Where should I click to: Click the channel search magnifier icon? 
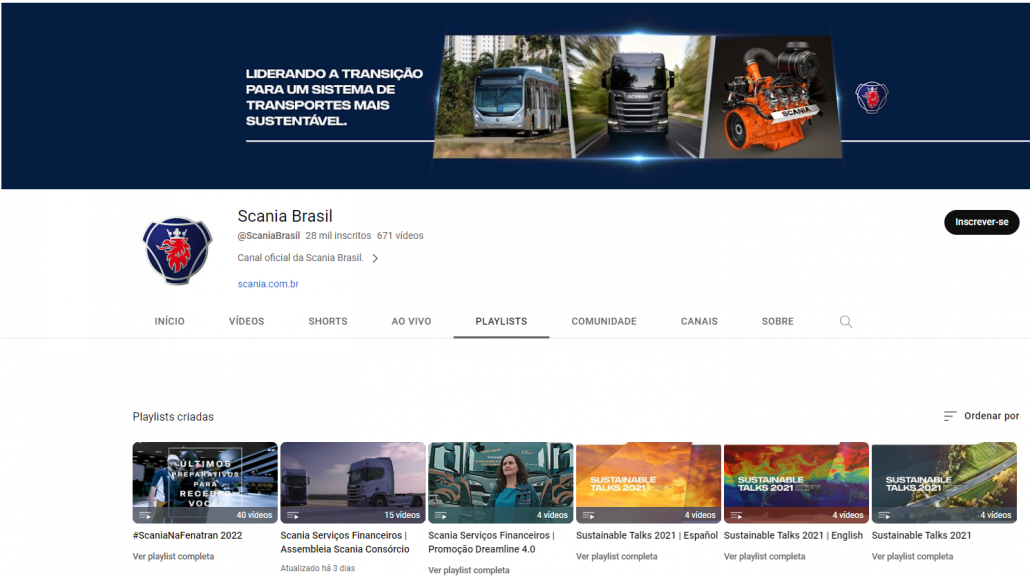[845, 321]
